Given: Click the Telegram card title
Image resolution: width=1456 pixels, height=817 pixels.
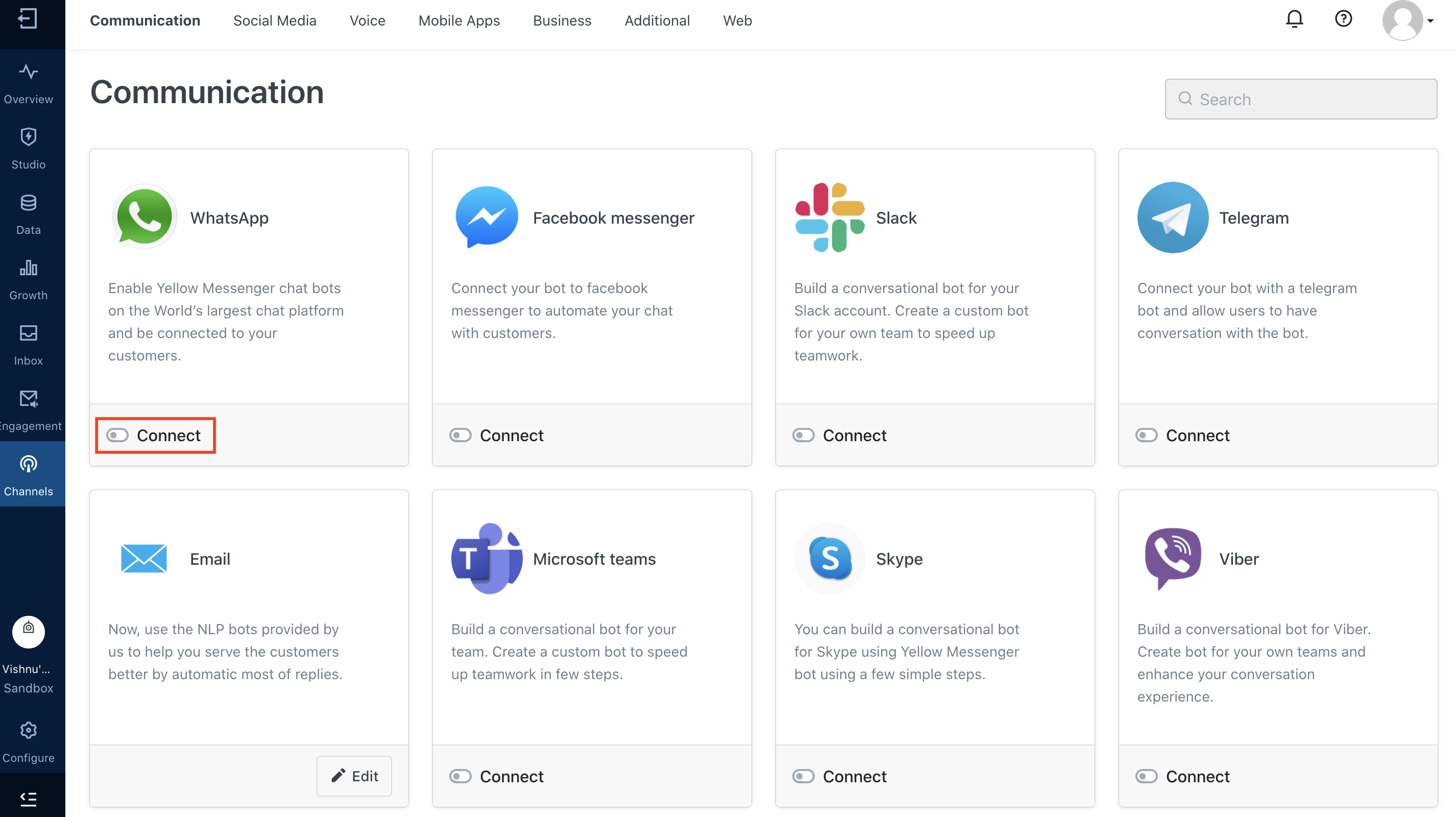Looking at the screenshot, I should (1254, 218).
